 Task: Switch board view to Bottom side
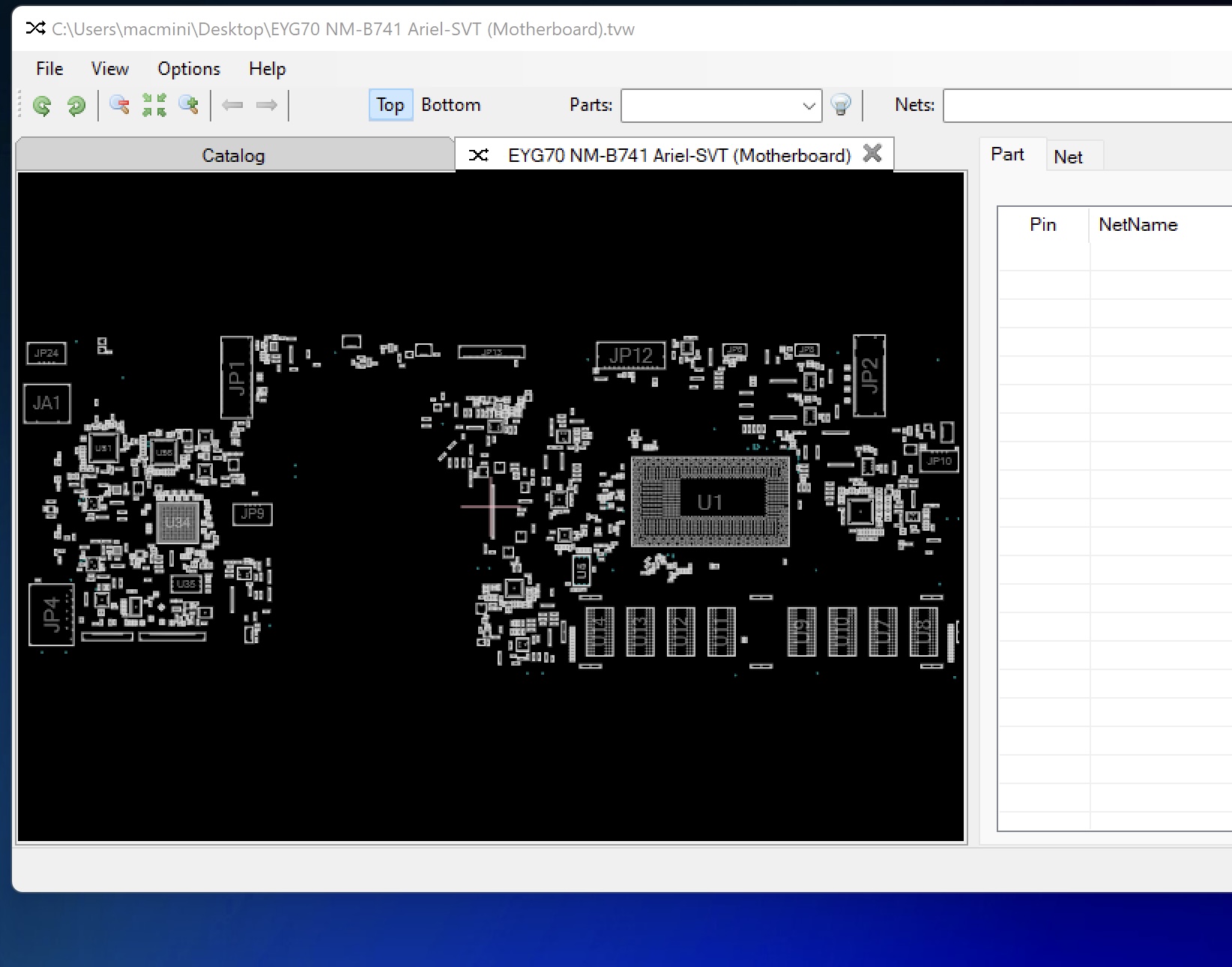450,106
